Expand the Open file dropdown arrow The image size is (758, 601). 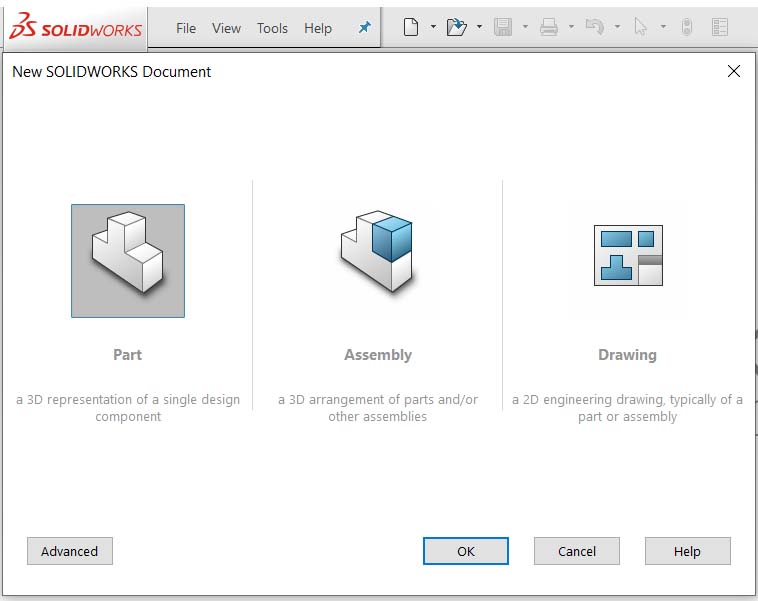pyautogui.click(x=479, y=28)
